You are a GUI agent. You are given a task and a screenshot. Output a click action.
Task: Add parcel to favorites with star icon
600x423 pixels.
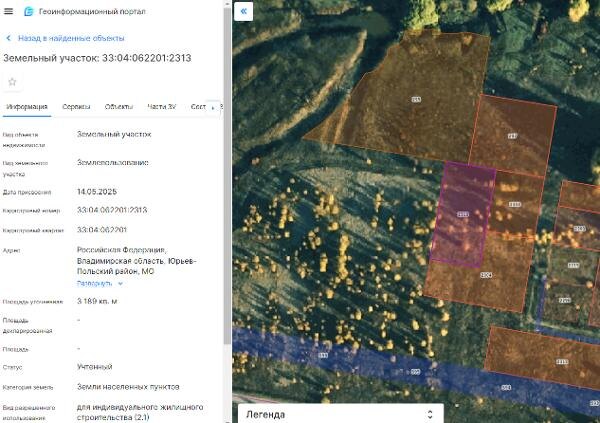point(12,82)
